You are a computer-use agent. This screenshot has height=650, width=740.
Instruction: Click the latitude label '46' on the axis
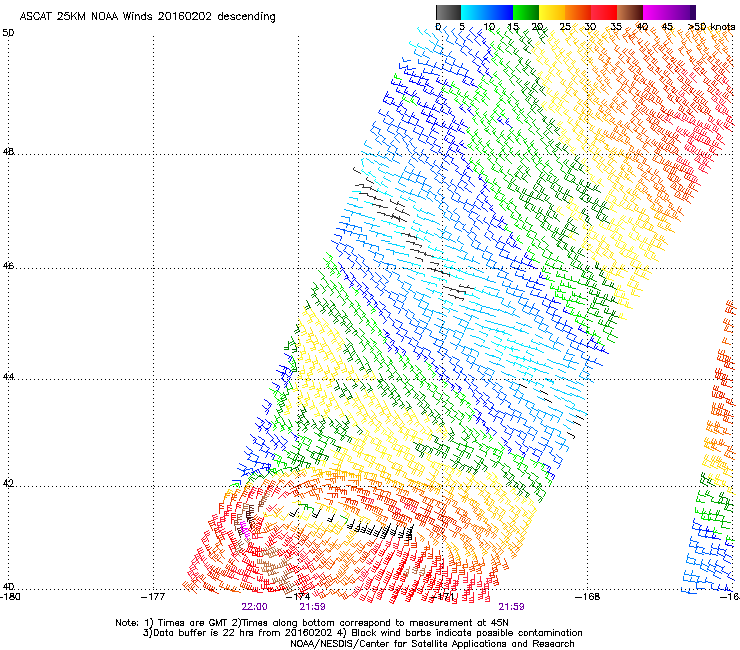[x=8, y=266]
